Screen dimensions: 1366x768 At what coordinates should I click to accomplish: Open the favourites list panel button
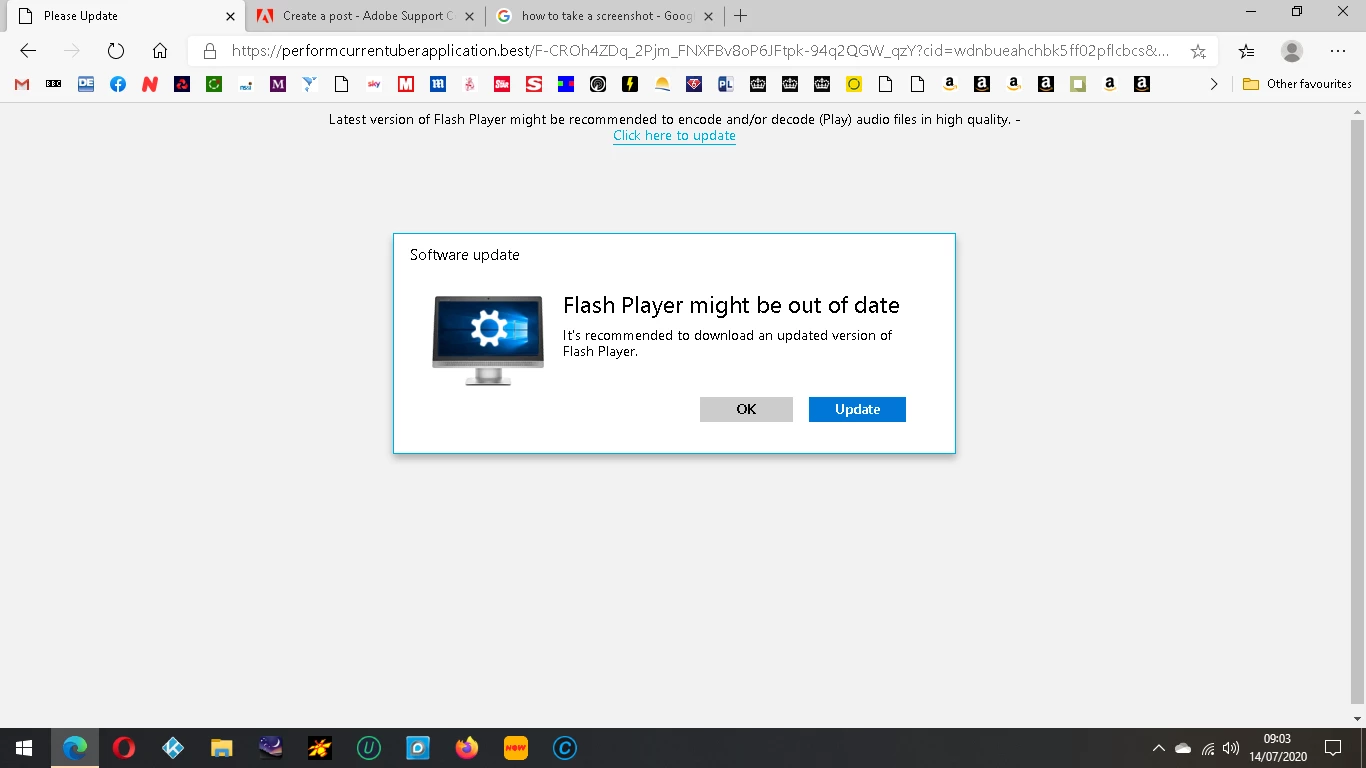pos(1246,51)
